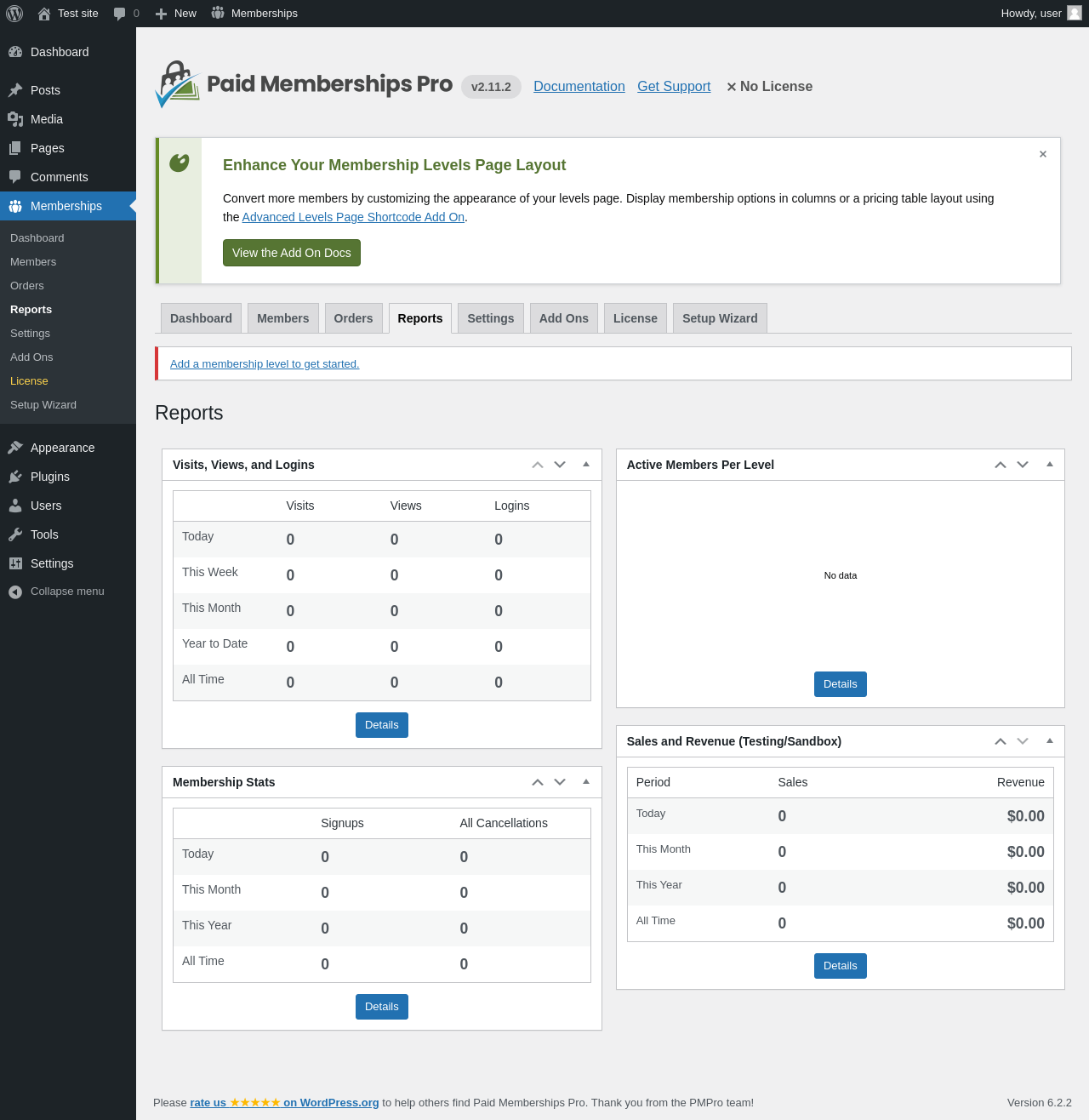
Task: Open comments bubble in admin bar
Action: coord(120,14)
